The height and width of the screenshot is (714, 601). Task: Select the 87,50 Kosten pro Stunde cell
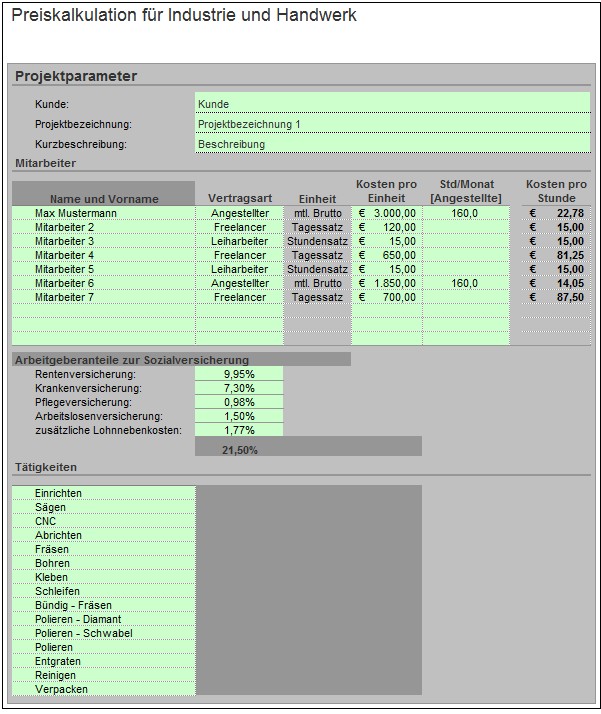[x=556, y=297]
